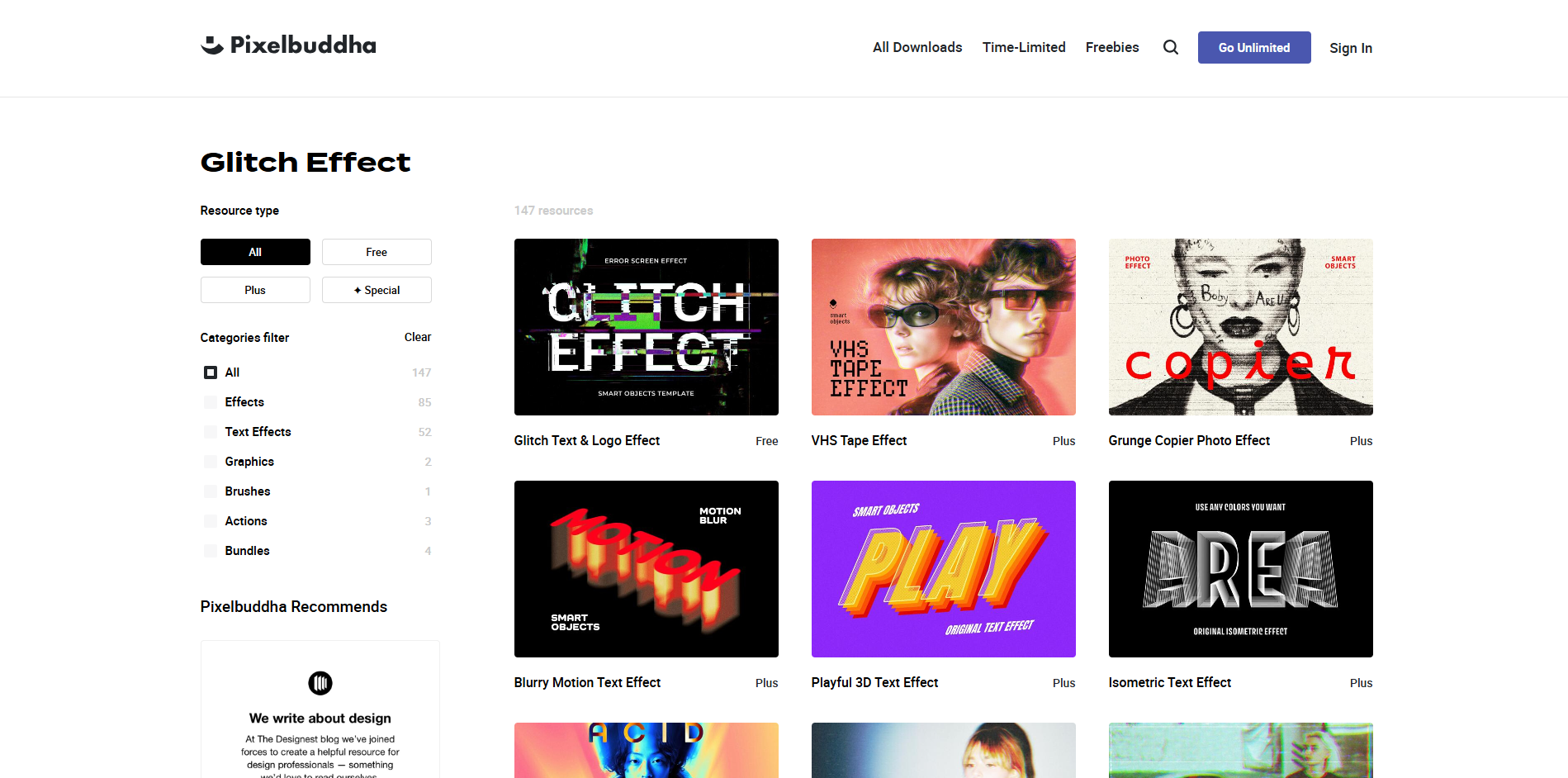Open the VHS Tape Effect thumbnail

tap(943, 327)
